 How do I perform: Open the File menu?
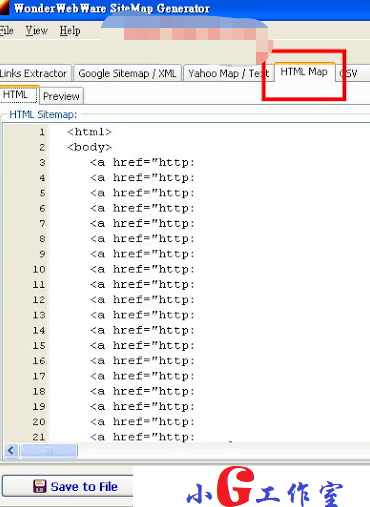point(6,31)
